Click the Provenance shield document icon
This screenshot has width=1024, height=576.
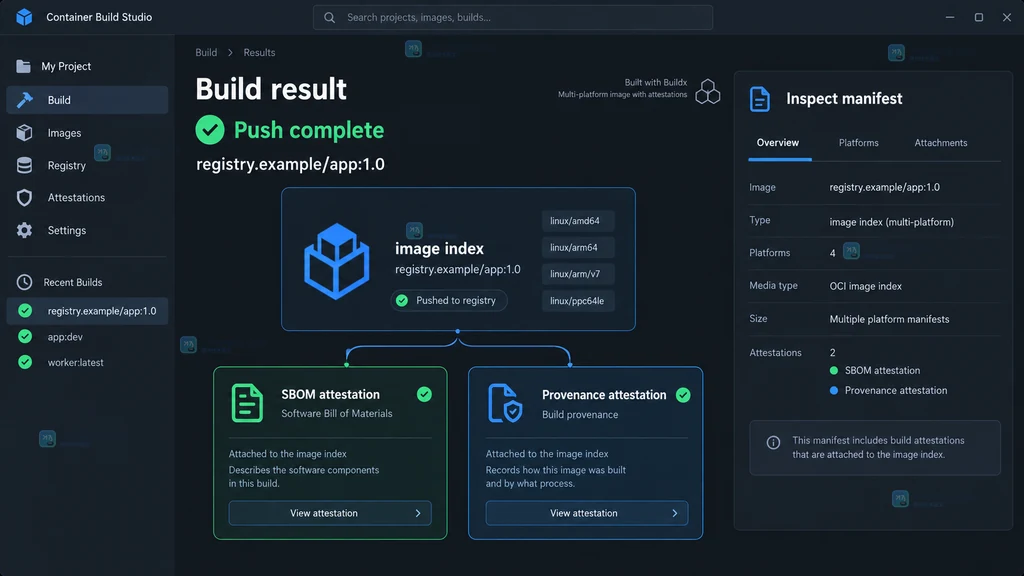505,403
